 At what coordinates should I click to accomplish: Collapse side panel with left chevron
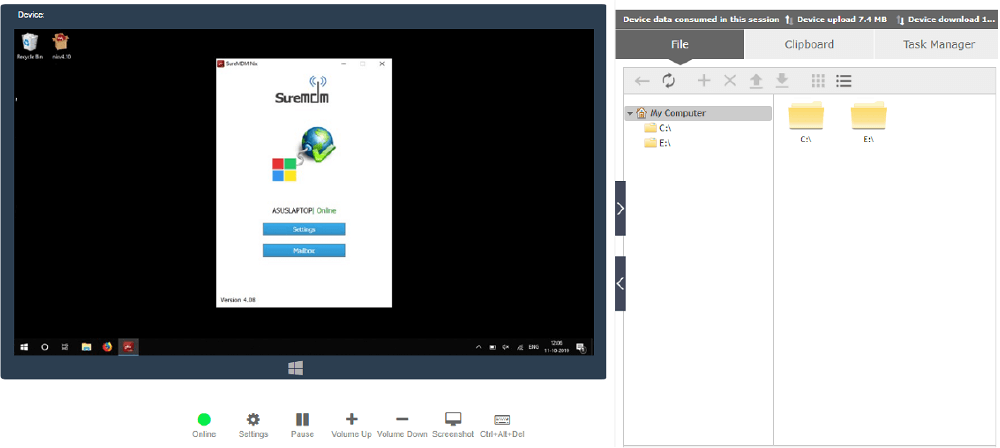pyautogui.click(x=621, y=283)
